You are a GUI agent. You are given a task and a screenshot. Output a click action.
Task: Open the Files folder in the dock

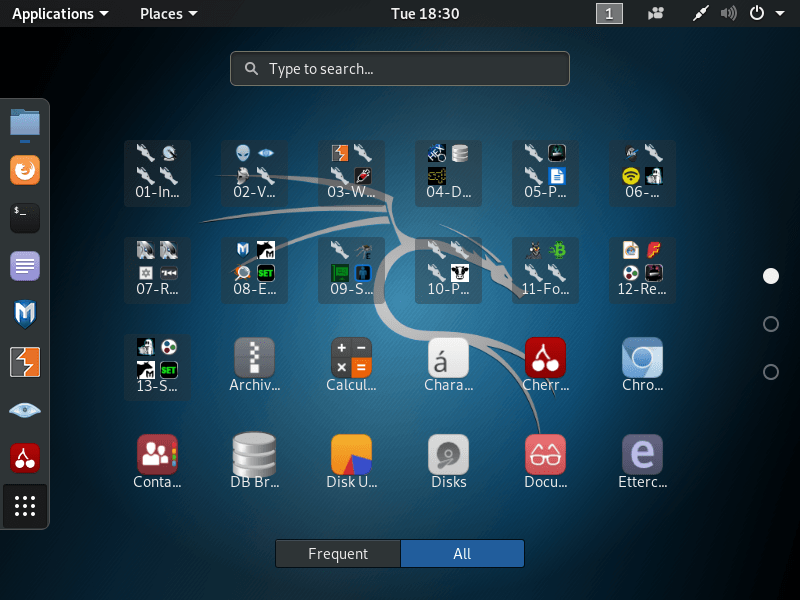coord(24,122)
